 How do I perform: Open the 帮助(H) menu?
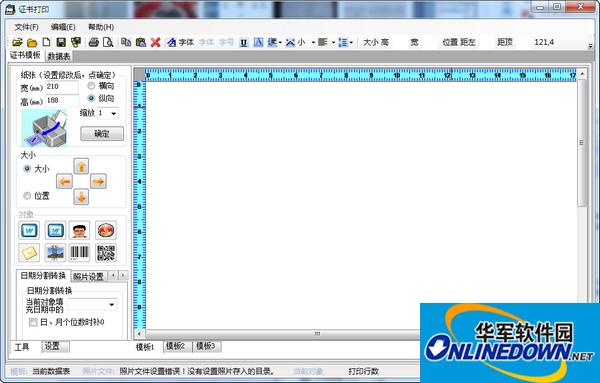101,27
